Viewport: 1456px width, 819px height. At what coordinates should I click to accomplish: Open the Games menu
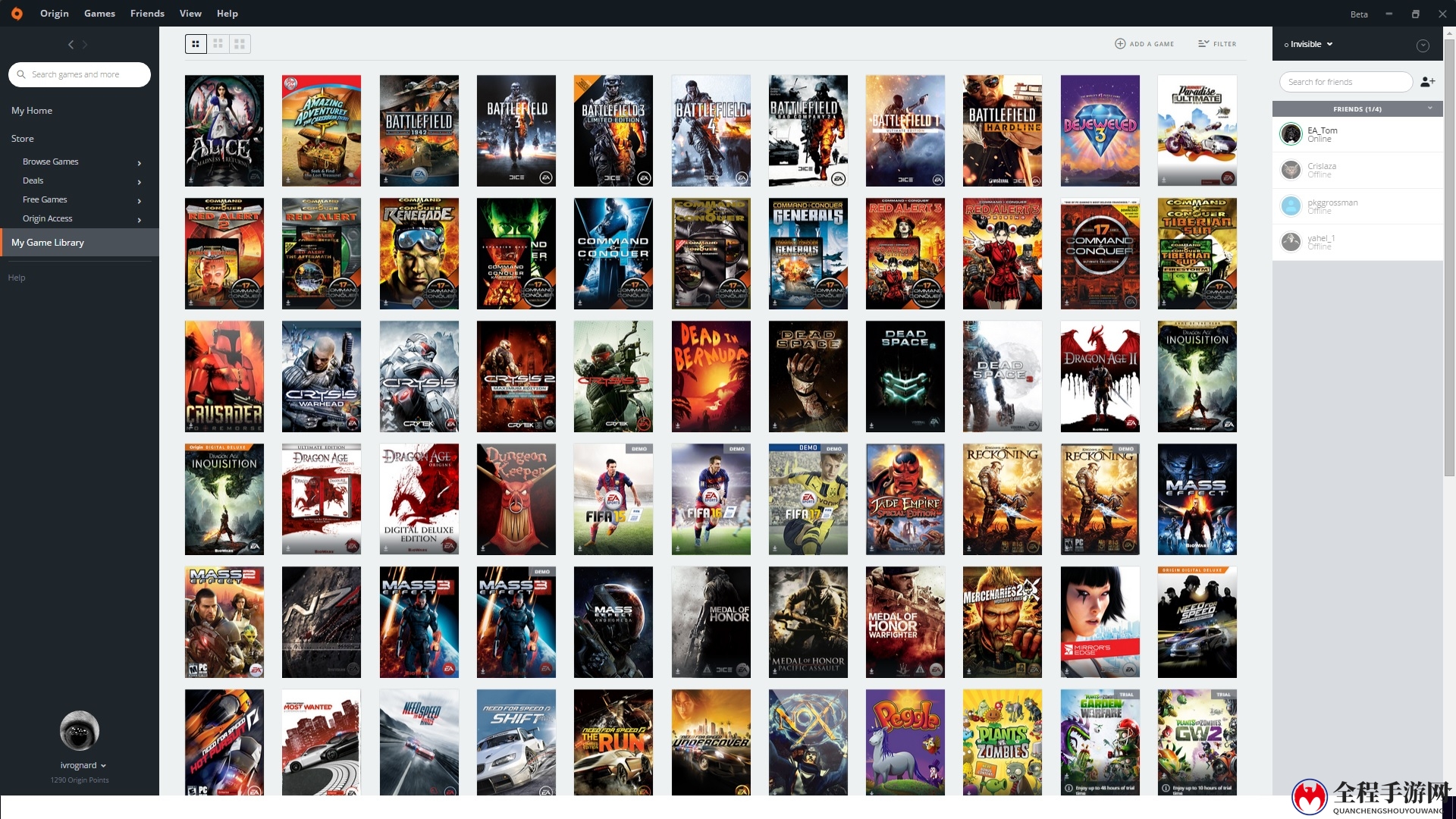99,14
